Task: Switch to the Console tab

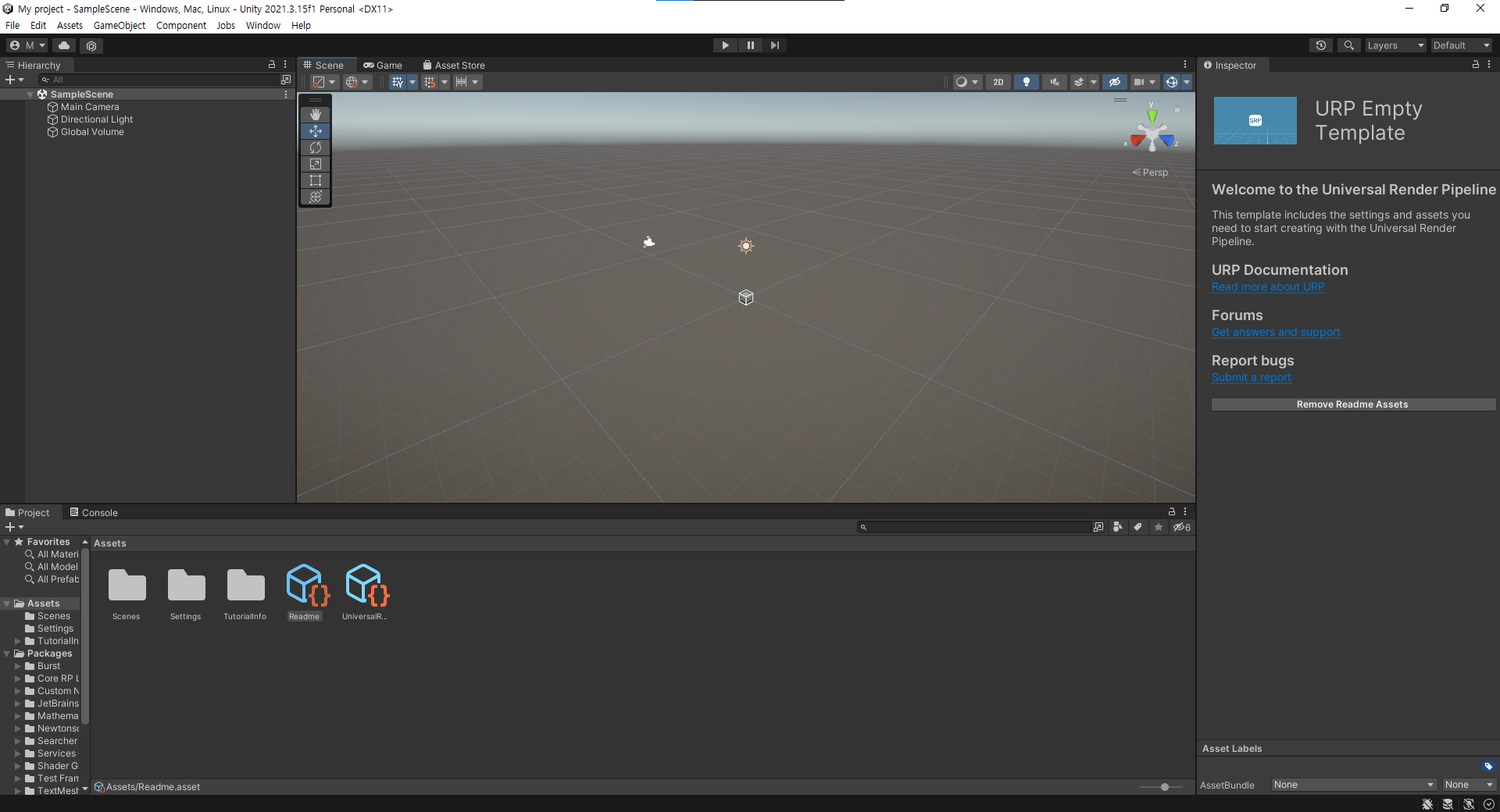Action: click(94, 512)
